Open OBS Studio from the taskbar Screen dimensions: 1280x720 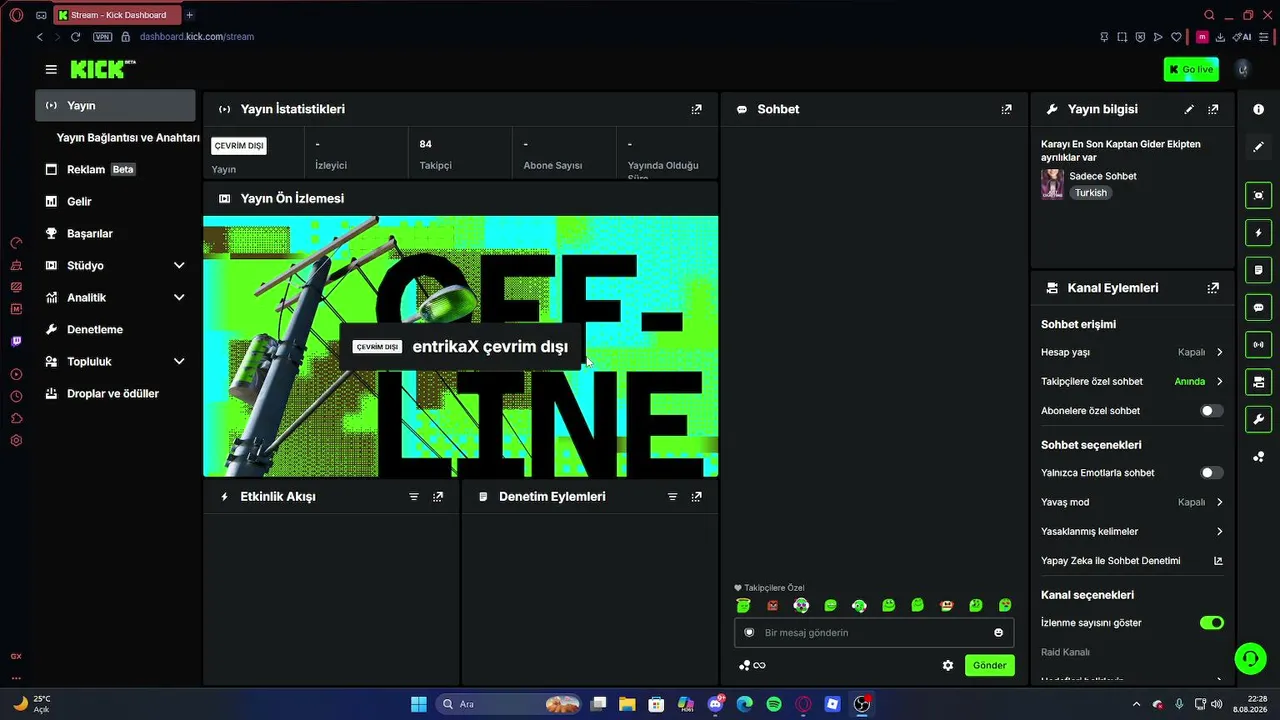[x=861, y=704]
